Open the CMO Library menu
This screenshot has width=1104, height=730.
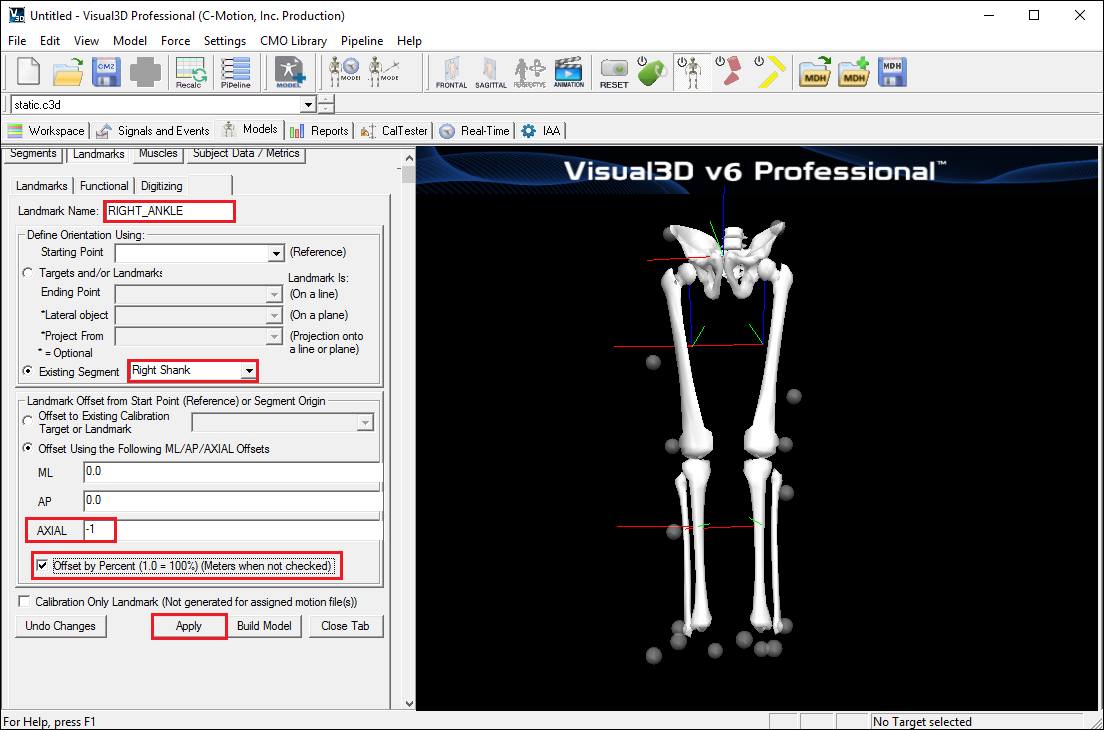(294, 41)
